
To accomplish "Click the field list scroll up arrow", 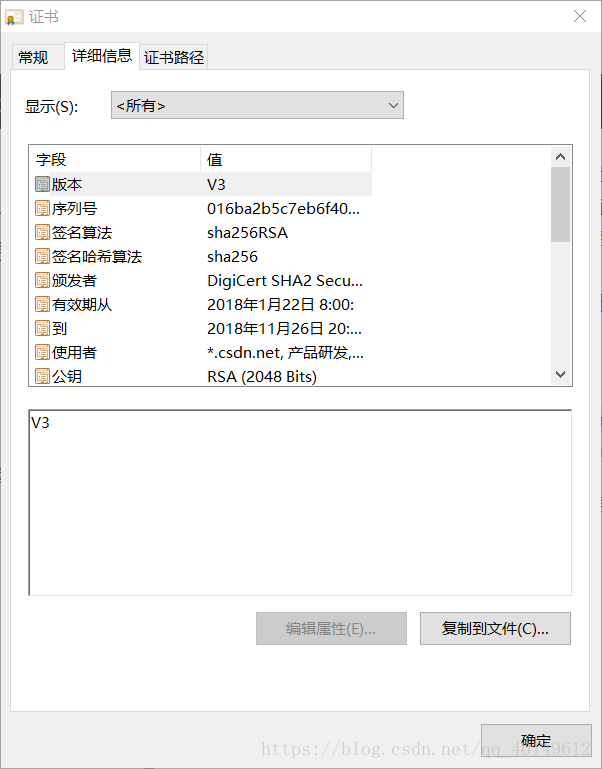I will click(x=560, y=157).
